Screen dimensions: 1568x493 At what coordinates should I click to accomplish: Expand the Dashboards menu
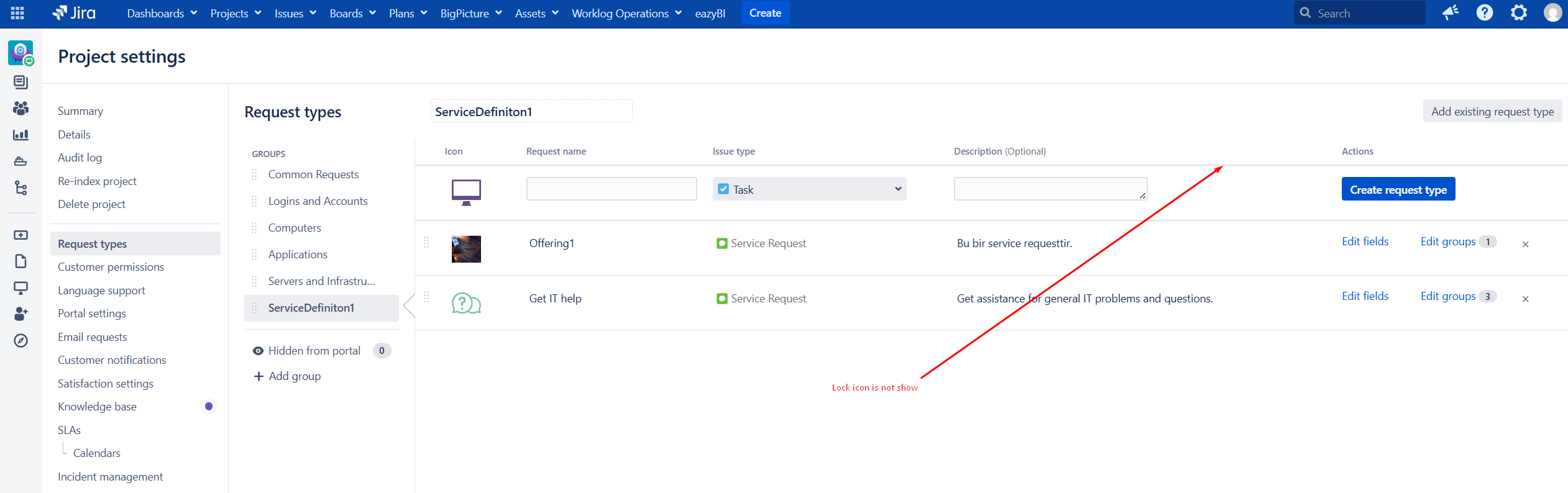pyautogui.click(x=162, y=13)
